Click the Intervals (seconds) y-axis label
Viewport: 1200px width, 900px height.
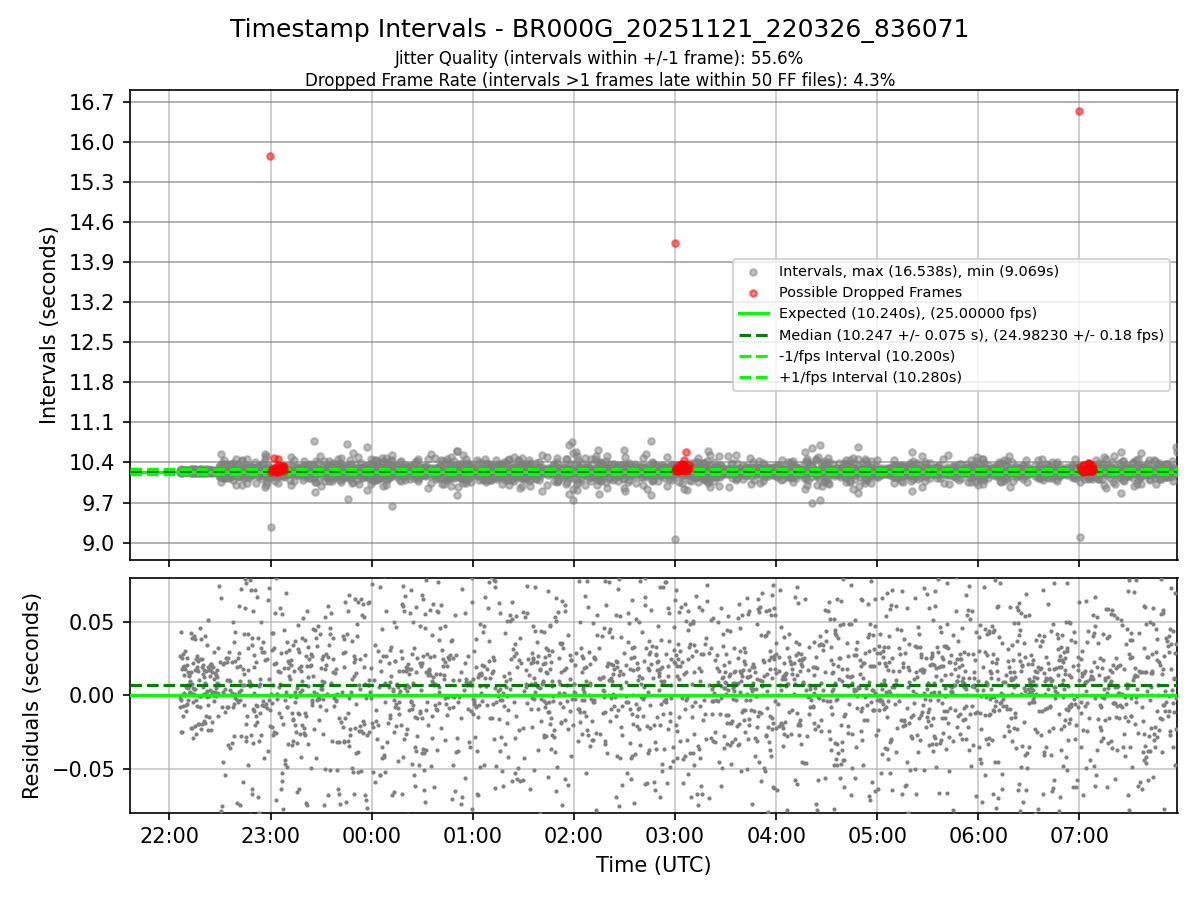click(x=48, y=325)
